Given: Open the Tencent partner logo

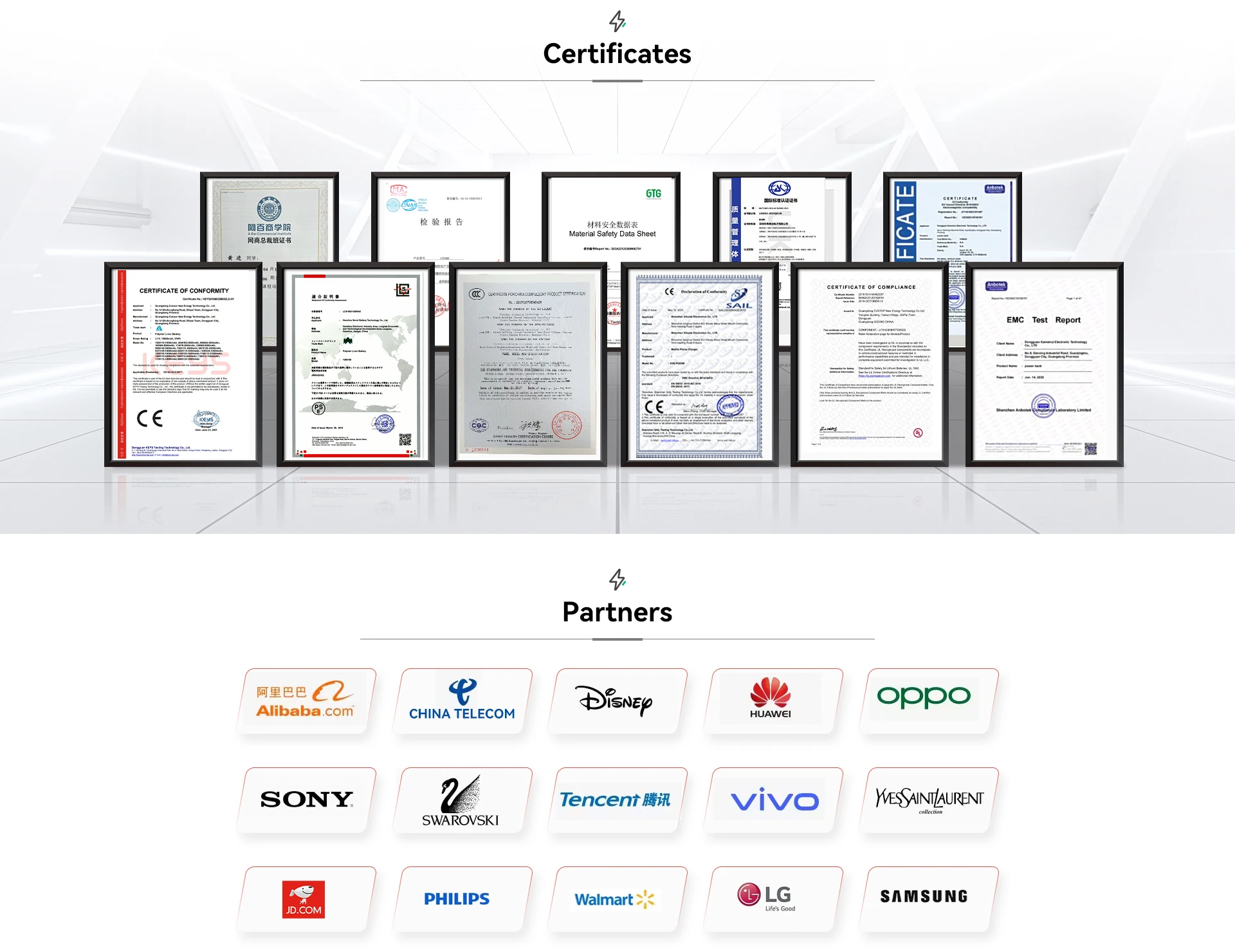Looking at the screenshot, I should tap(616, 800).
